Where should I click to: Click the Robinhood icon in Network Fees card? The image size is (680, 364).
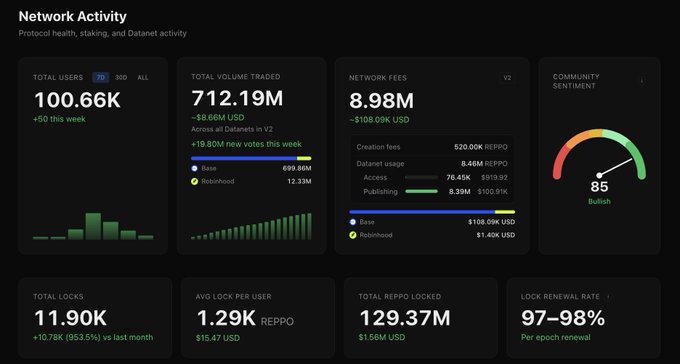[x=353, y=235]
